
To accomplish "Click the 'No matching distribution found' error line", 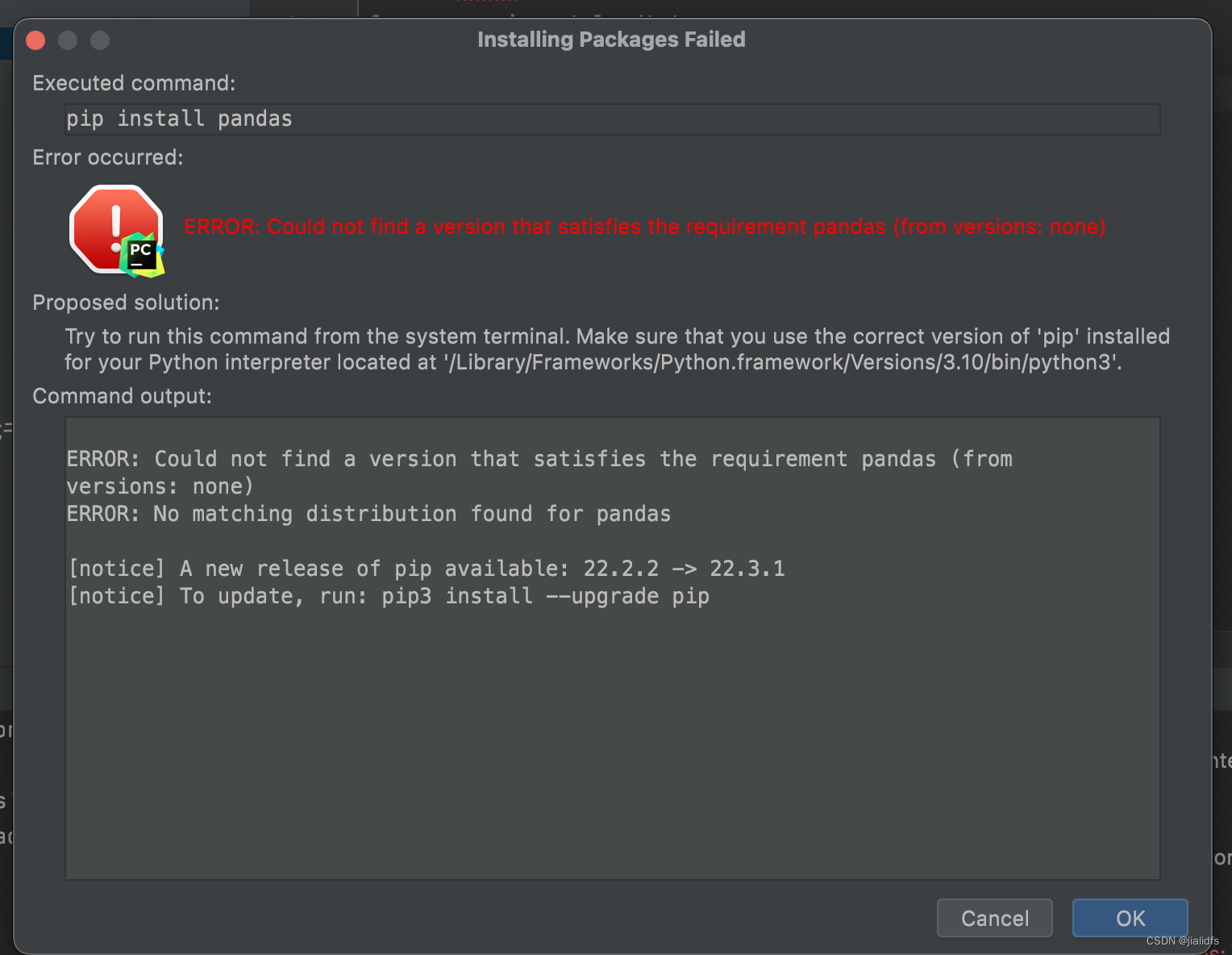I will [368, 513].
